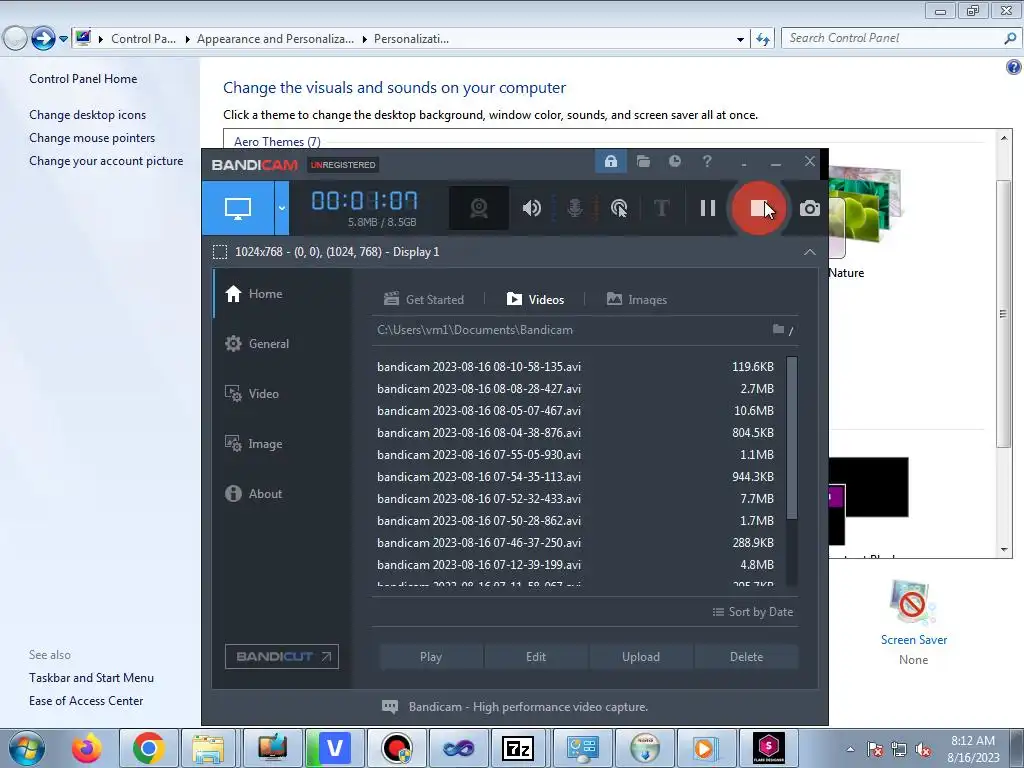Image resolution: width=1024 pixels, height=768 pixels.
Task: Switch to the Get Started tab
Action: [424, 300]
